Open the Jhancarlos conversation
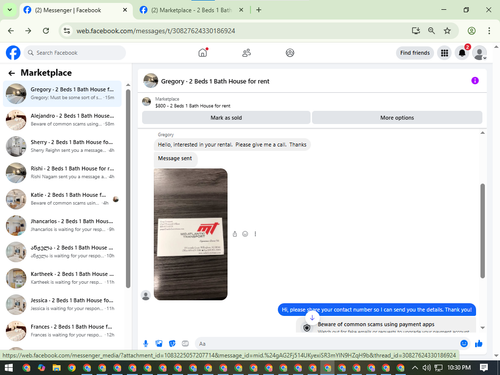500x375 pixels. point(62,225)
